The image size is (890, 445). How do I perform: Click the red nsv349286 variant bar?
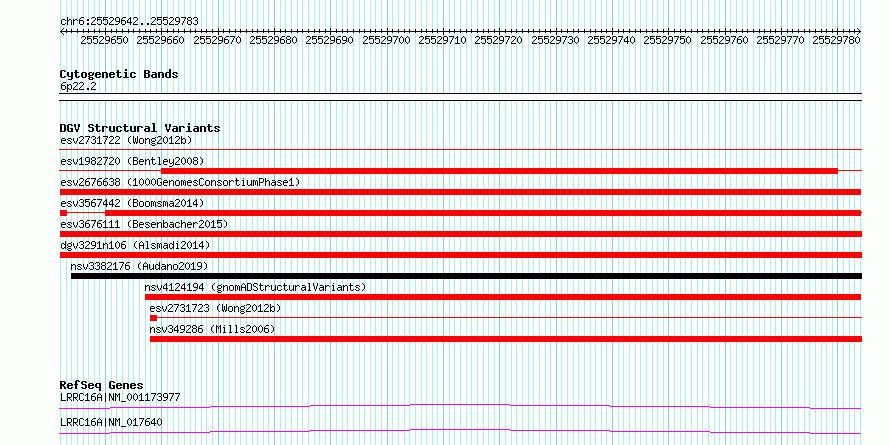pyautogui.click(x=506, y=339)
